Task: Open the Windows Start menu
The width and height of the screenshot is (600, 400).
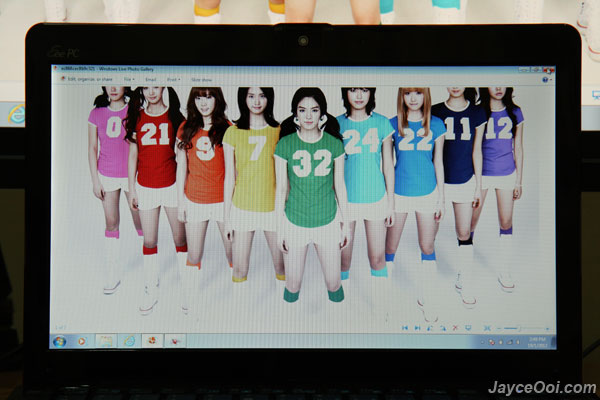Action: pyautogui.click(x=60, y=341)
